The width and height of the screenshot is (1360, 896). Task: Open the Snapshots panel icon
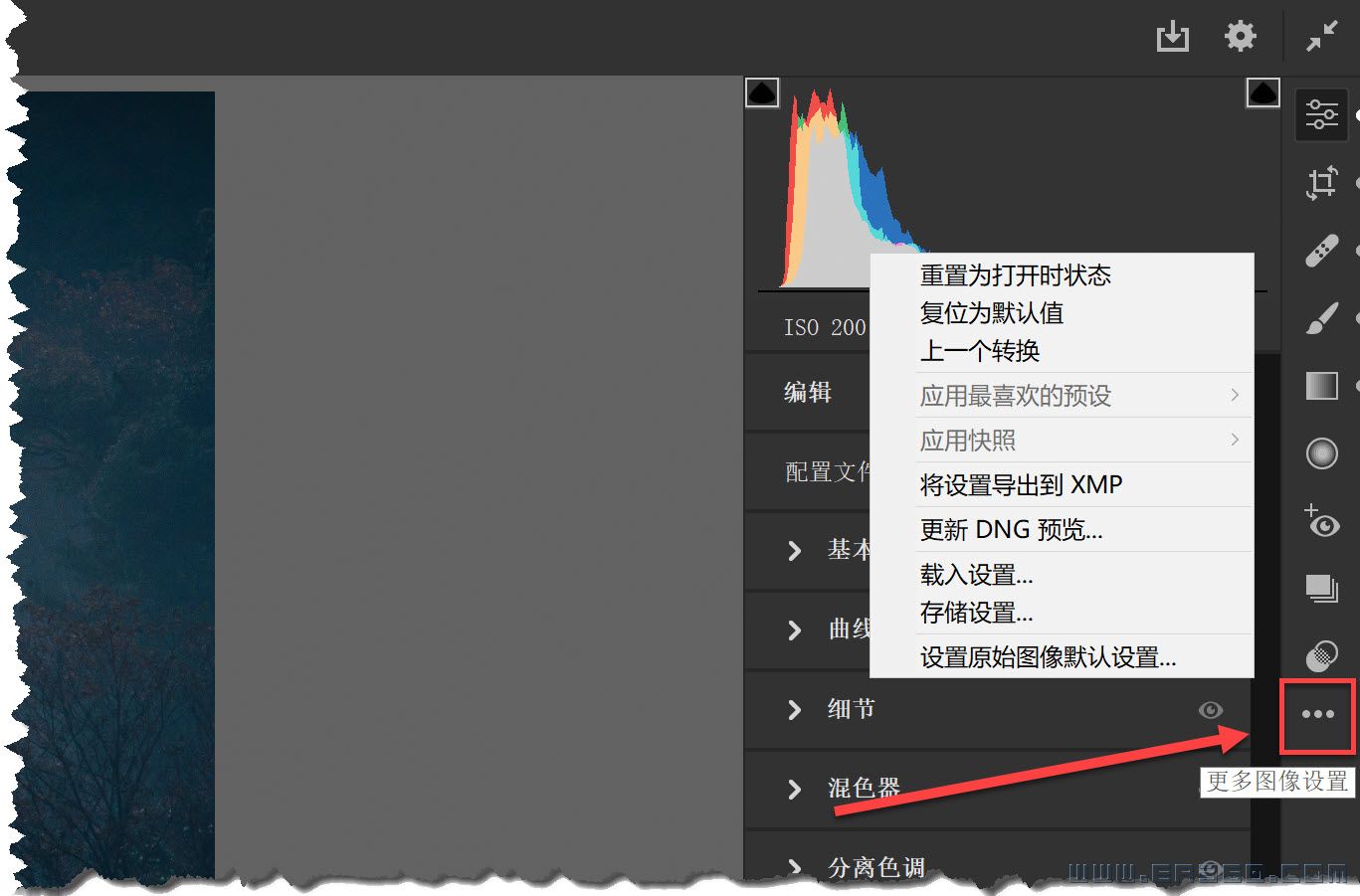coord(1321,588)
